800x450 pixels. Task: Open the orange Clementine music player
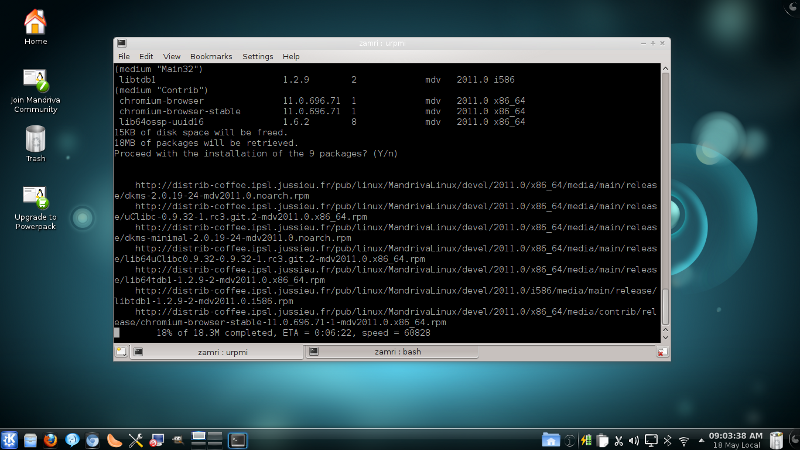pyautogui.click(x=114, y=440)
